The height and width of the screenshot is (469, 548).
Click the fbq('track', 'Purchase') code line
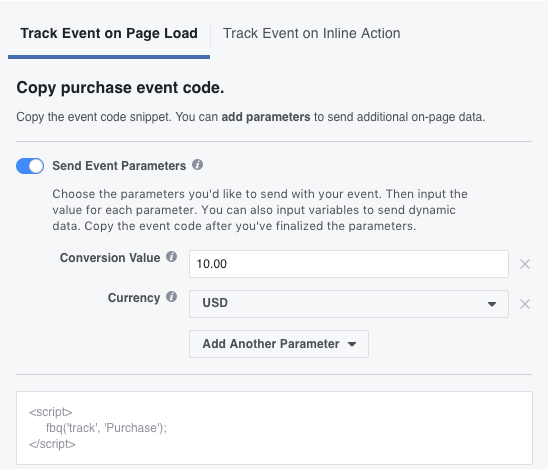tap(106, 428)
